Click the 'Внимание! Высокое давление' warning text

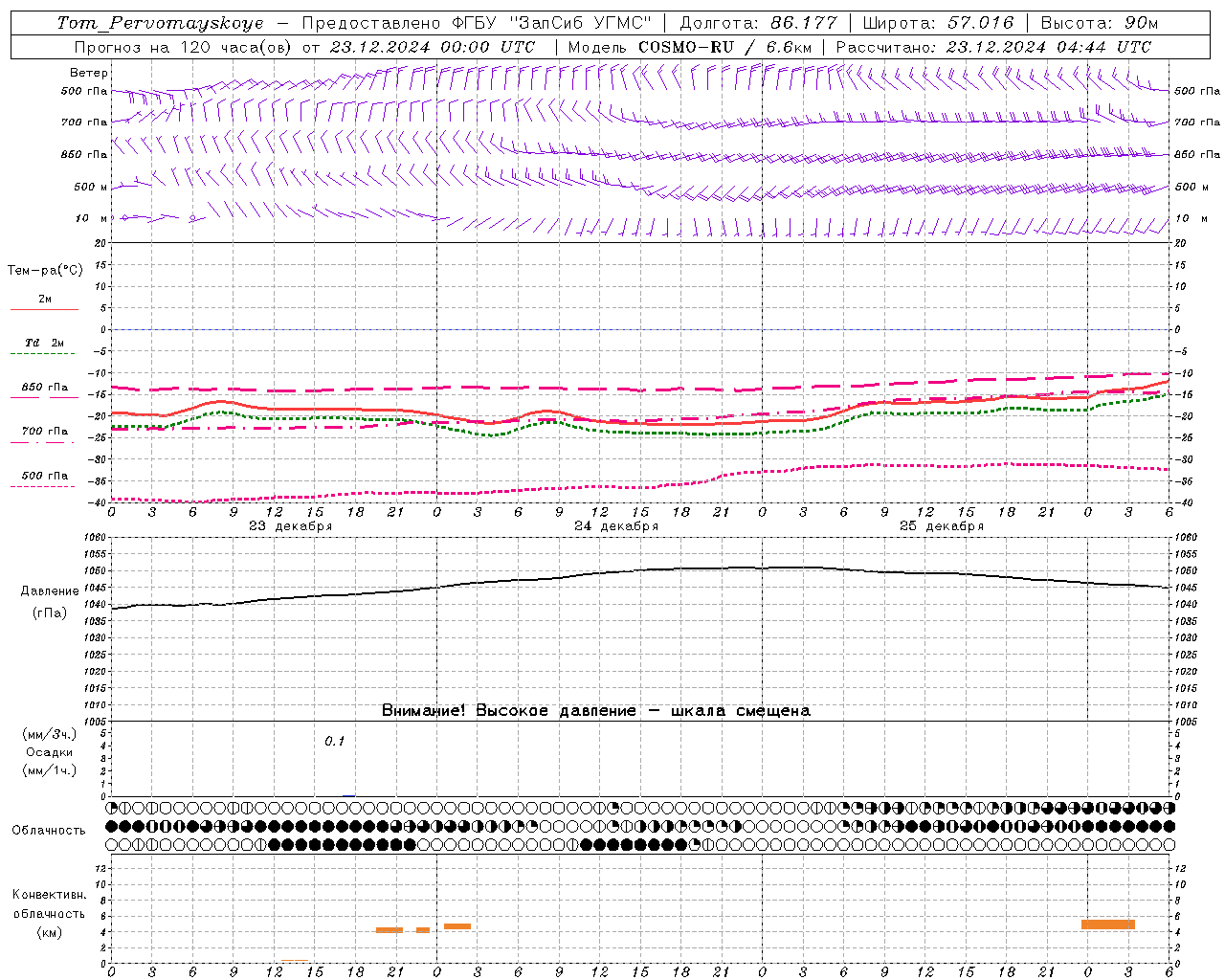tap(509, 711)
